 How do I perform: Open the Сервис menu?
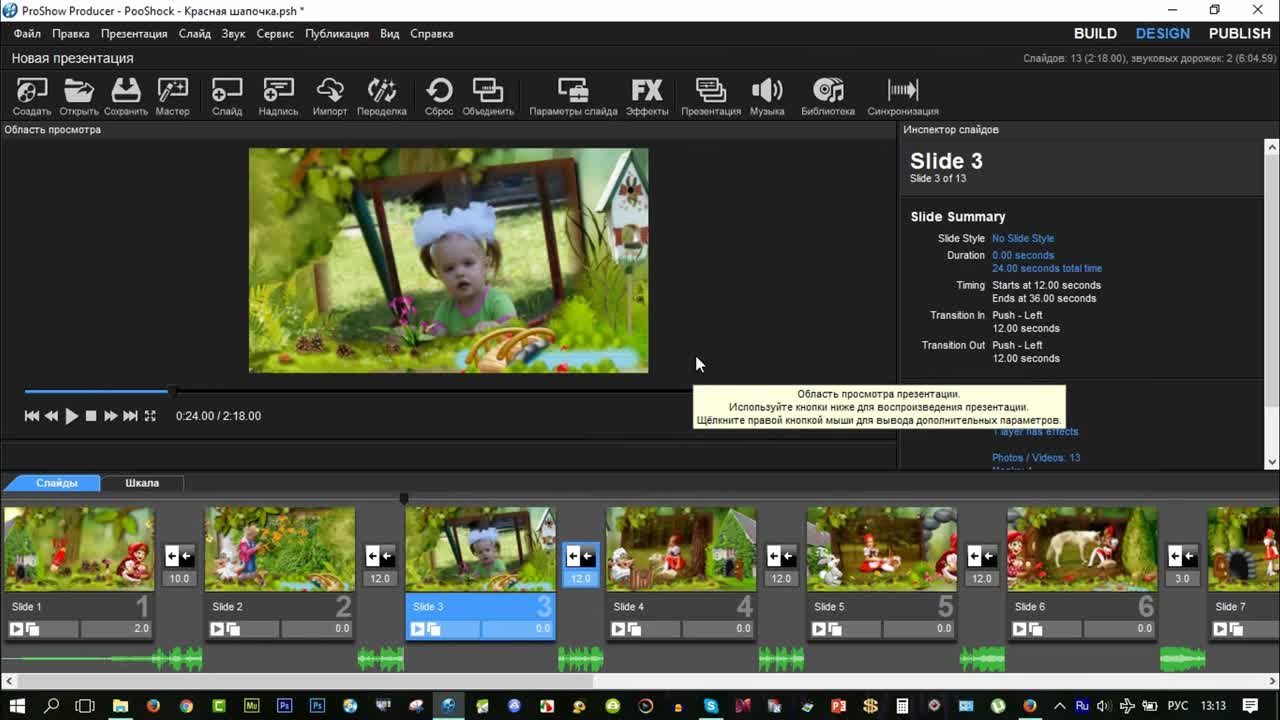(275, 34)
